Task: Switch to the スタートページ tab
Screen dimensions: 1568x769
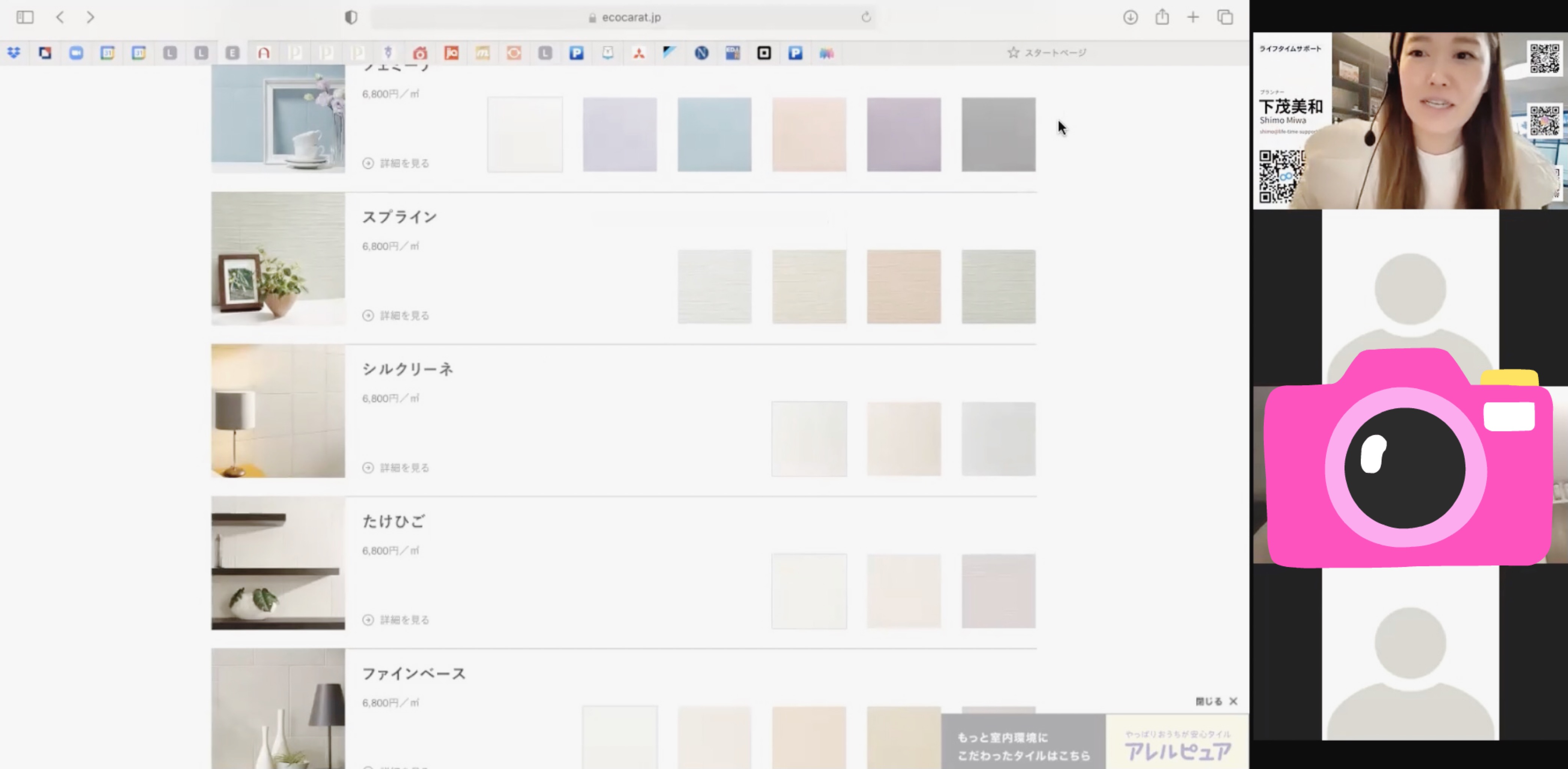Action: click(1047, 53)
